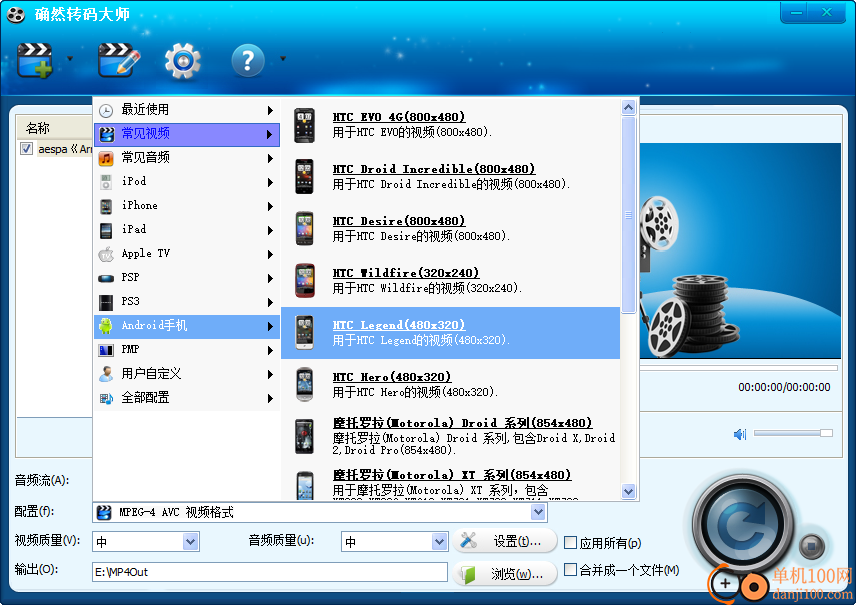Viewport: 856px width, 605px height.
Task: Expand the 常见音频 submenu arrow
Action: tap(270, 158)
